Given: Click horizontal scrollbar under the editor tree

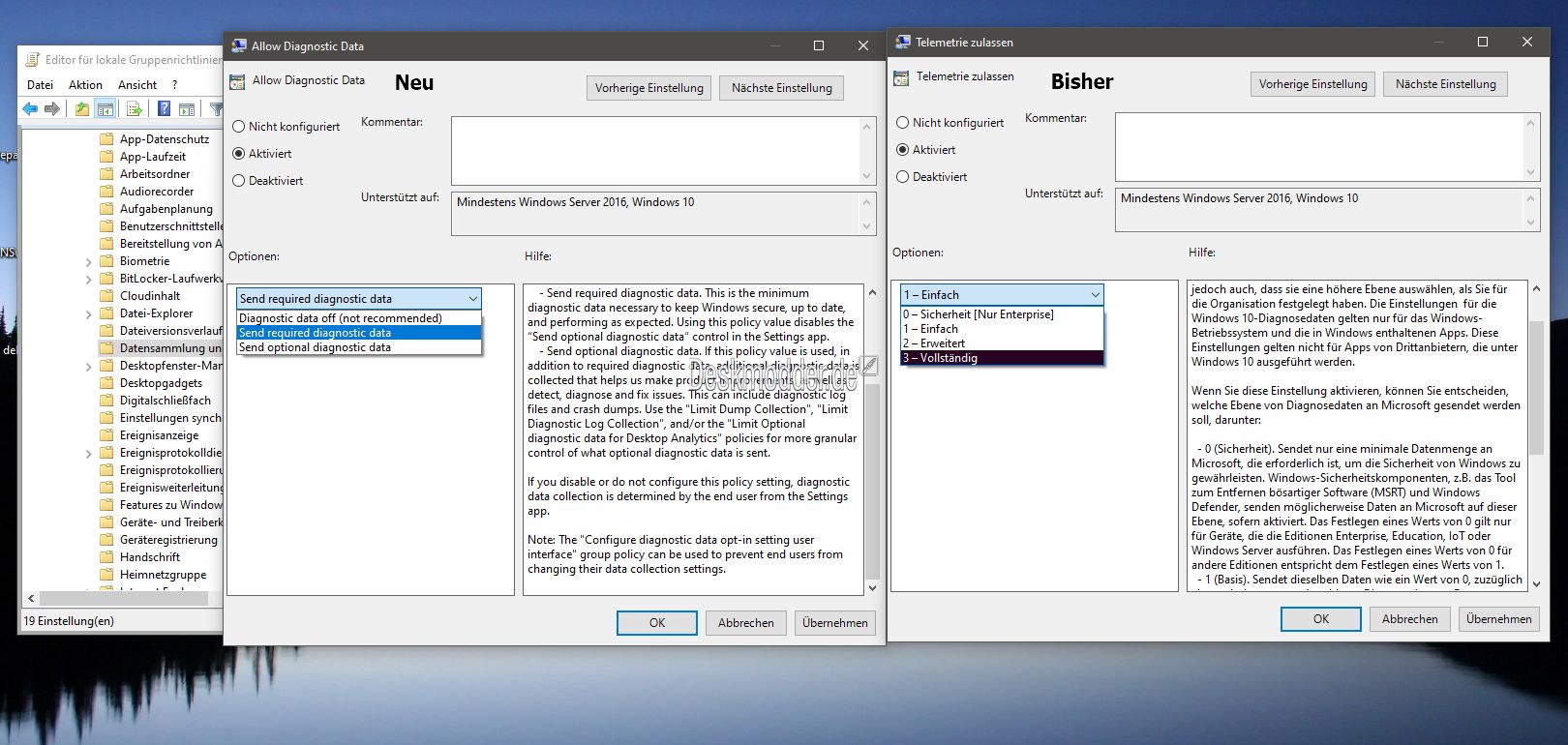Looking at the screenshot, I should (x=124, y=599).
